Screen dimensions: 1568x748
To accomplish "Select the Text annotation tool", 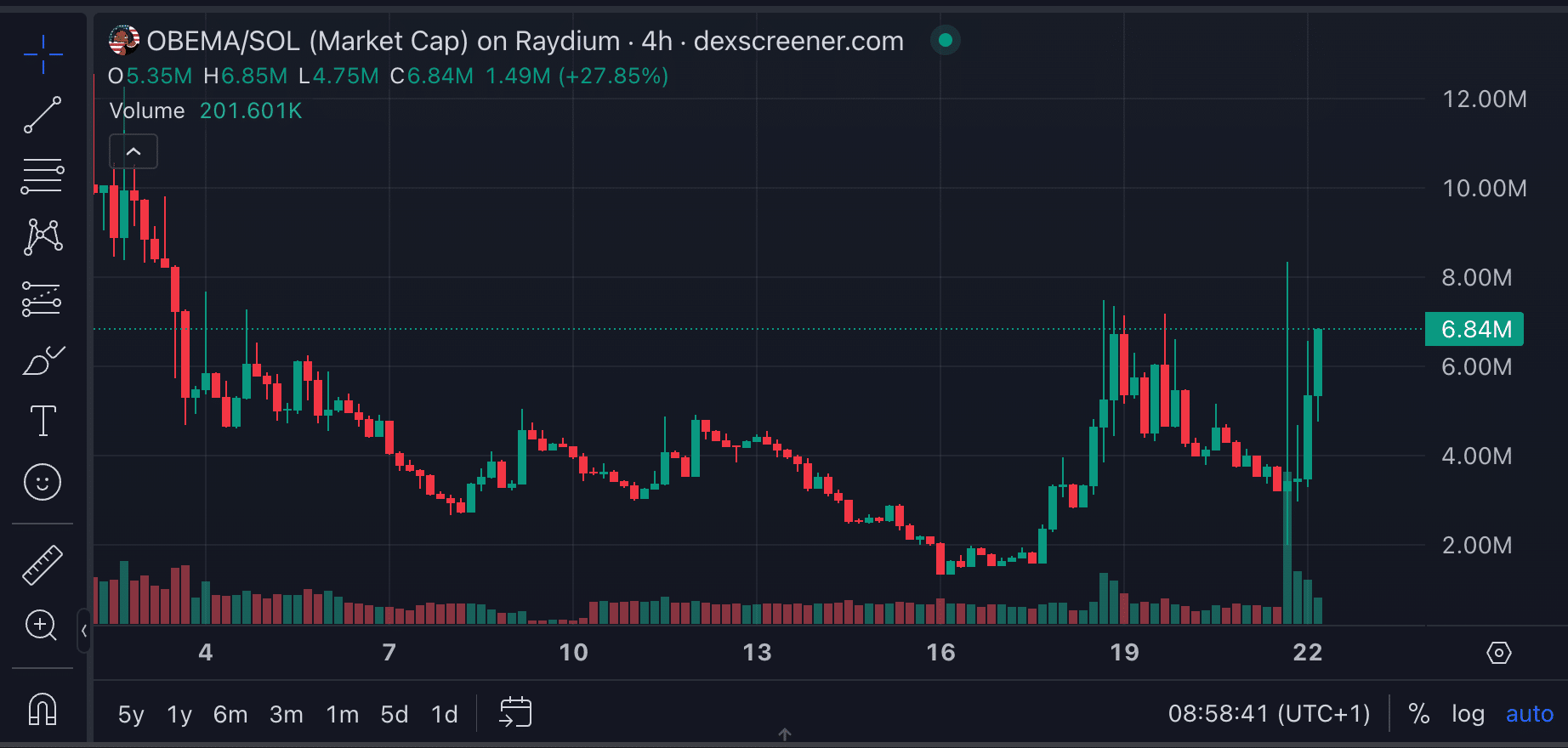I will coord(43,421).
